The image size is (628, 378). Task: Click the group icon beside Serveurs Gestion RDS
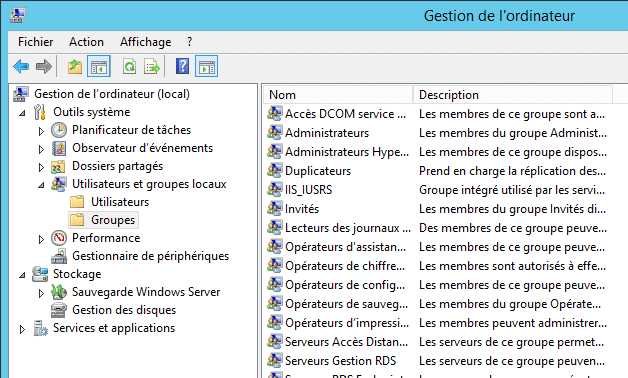click(275, 360)
